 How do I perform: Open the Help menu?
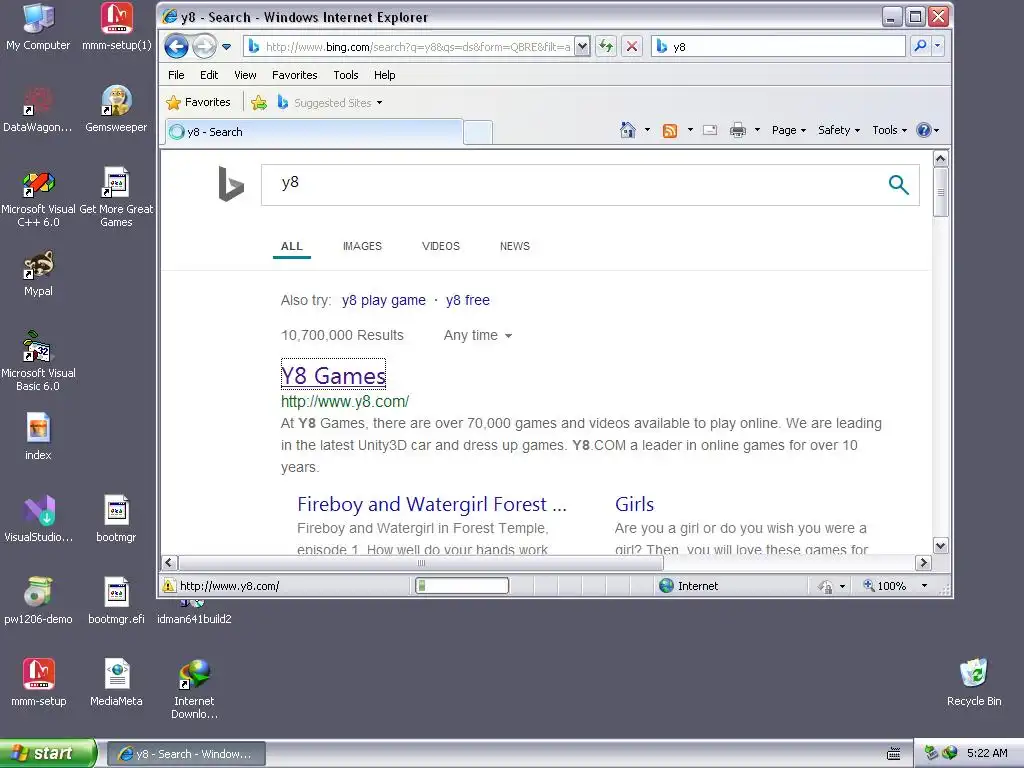coord(385,75)
